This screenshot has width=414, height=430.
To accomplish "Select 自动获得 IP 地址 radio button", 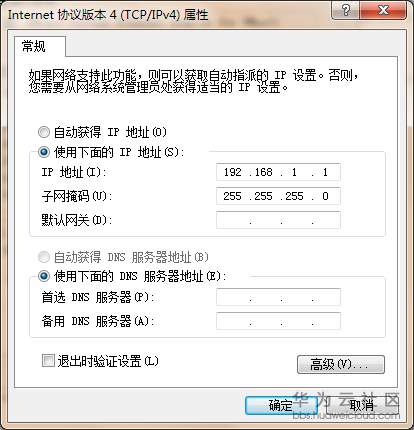I will click(44, 132).
